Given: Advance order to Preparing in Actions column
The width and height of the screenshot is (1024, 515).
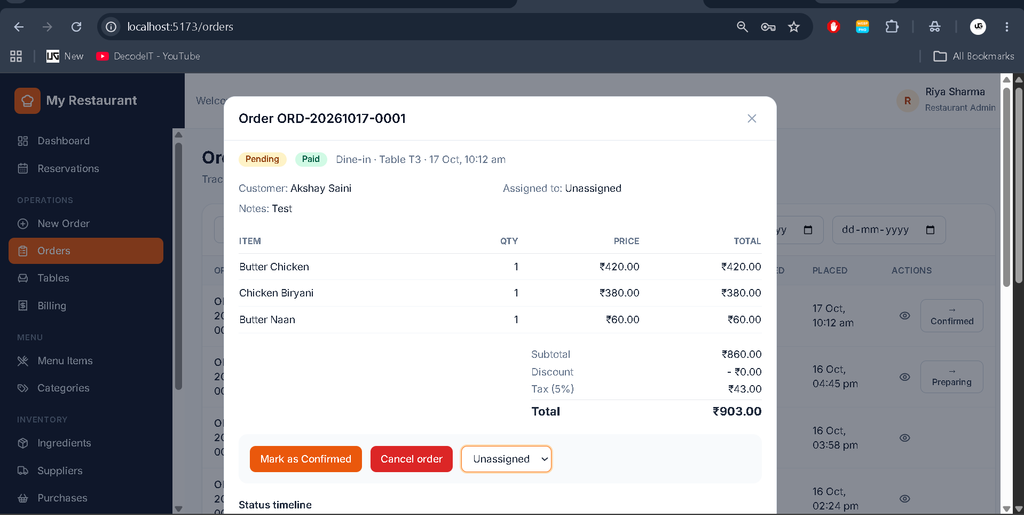Looking at the screenshot, I should [952, 377].
